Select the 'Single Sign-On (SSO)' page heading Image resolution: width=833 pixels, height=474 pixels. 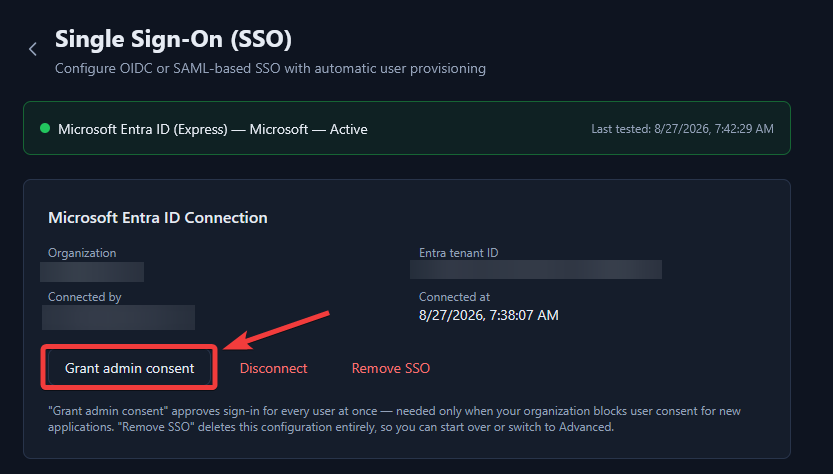click(x=173, y=39)
